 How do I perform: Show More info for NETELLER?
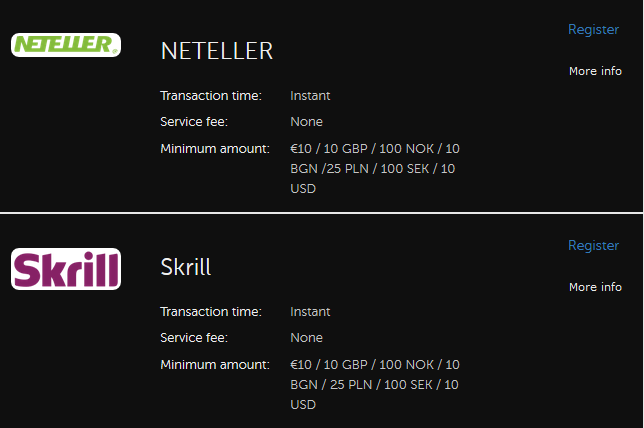(595, 72)
